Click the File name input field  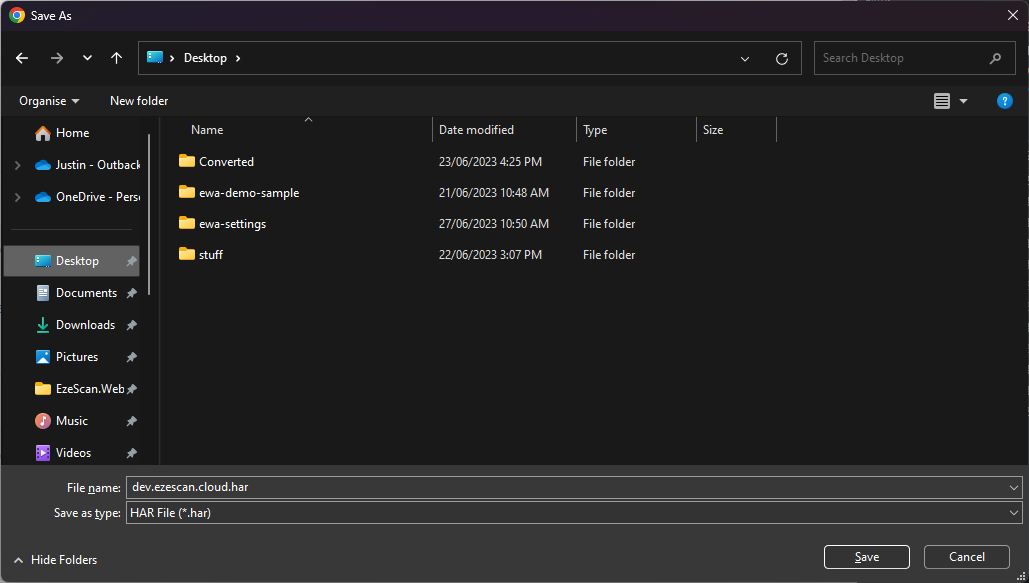click(565, 487)
